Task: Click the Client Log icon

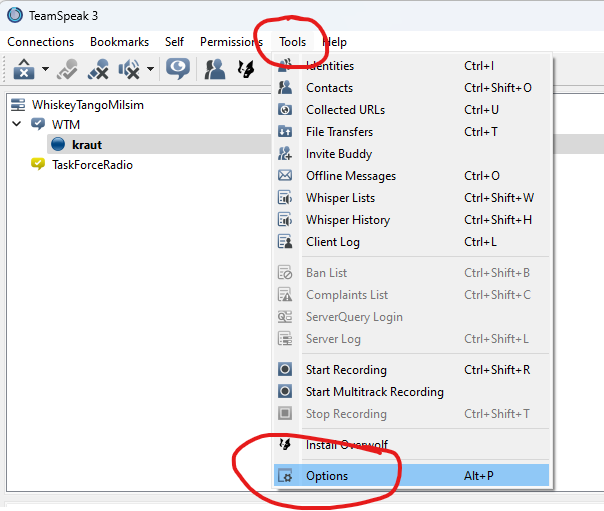Action: coord(285,241)
